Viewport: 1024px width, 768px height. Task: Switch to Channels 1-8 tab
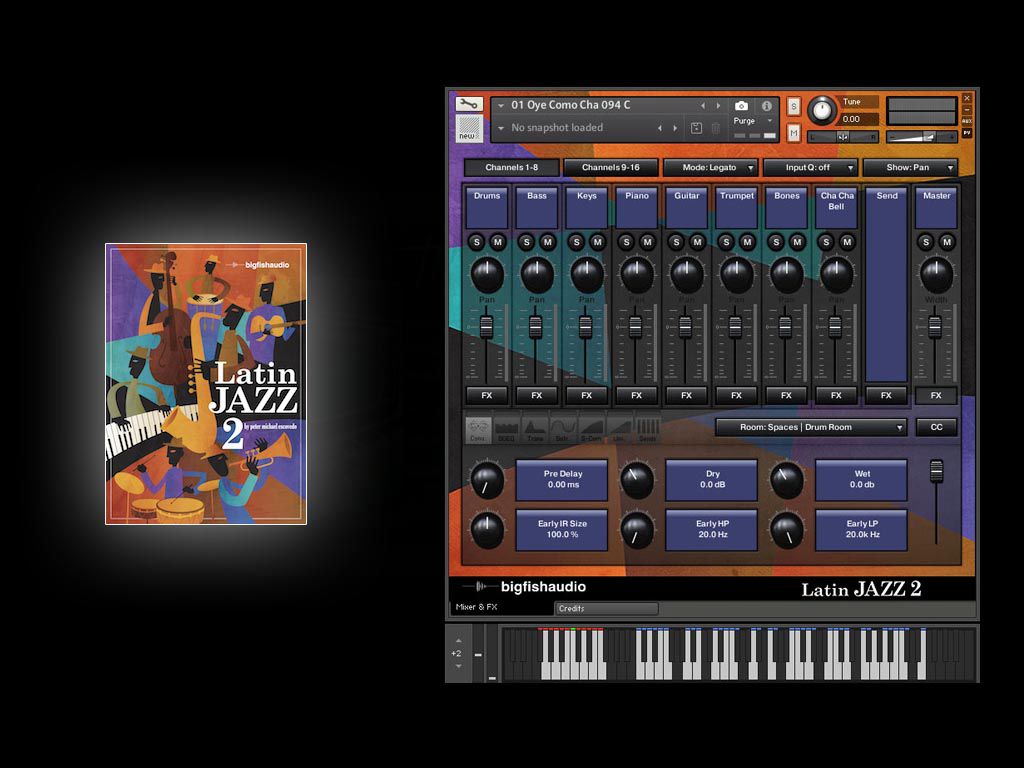(x=511, y=168)
